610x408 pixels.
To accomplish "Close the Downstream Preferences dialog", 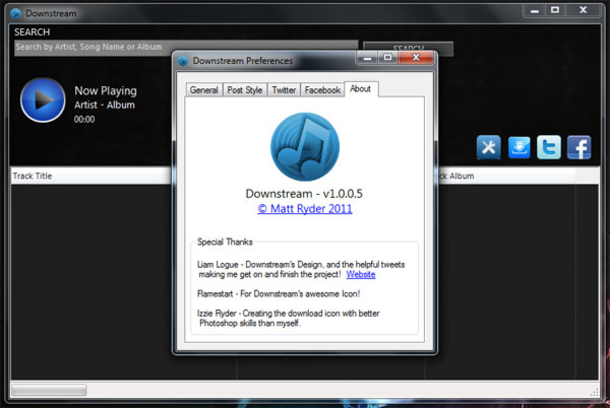I will (416, 58).
